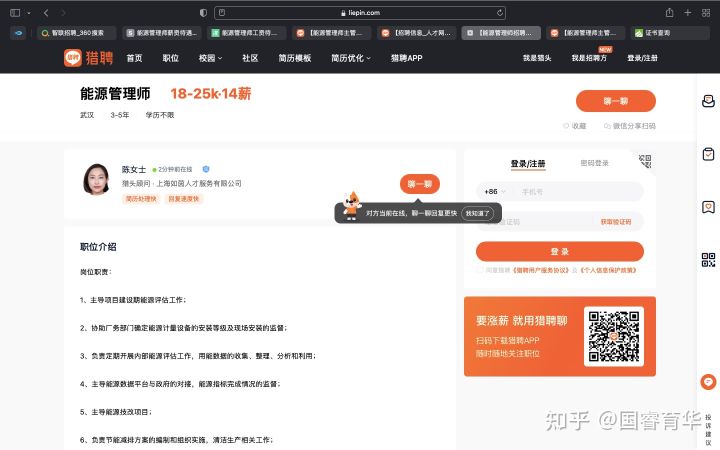Open the +86 country code dropdown
Screen dimensions: 720x450
pyautogui.click(x=495, y=191)
